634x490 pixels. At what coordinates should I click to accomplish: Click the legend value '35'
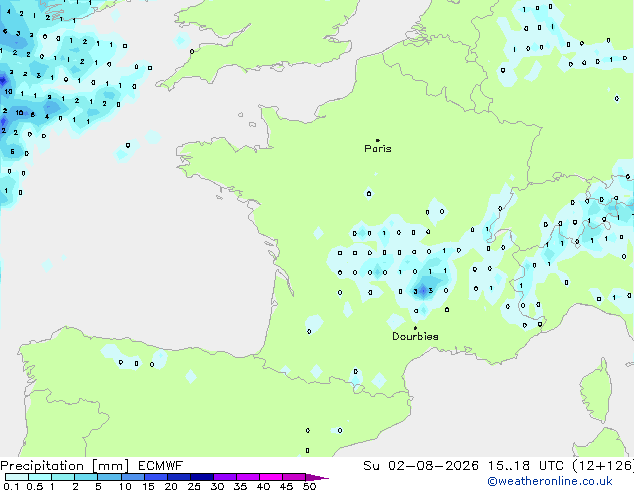pos(240,486)
